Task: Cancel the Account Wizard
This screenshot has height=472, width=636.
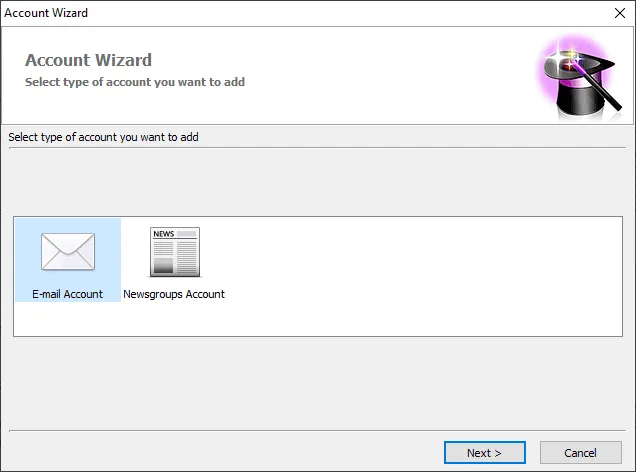Action: coord(580,453)
